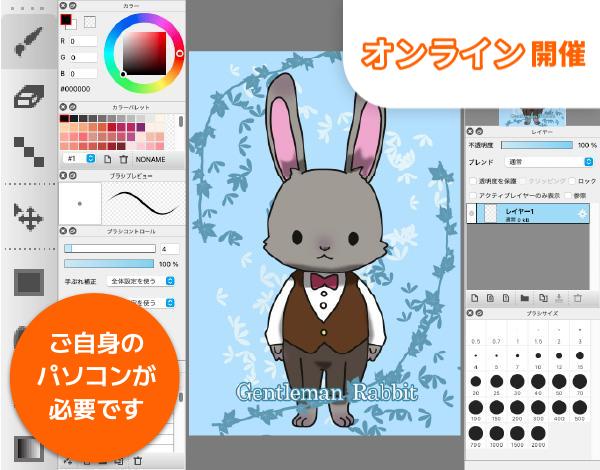The width and height of the screenshot is (600, 470).
Task: Add a new 1-bit layer
Action: coord(506,298)
